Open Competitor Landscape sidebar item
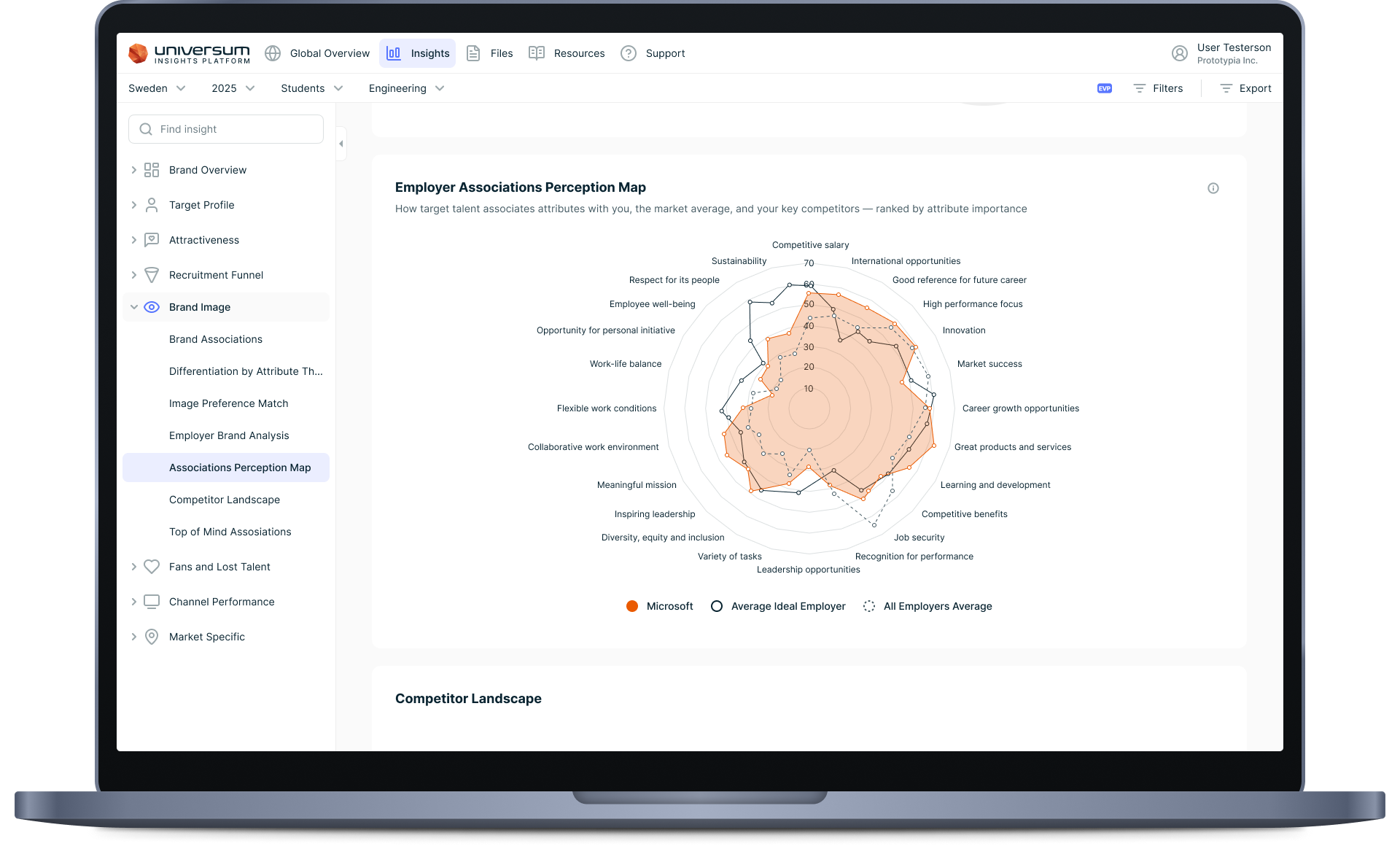This screenshot has height=857, width=1400. 226,500
